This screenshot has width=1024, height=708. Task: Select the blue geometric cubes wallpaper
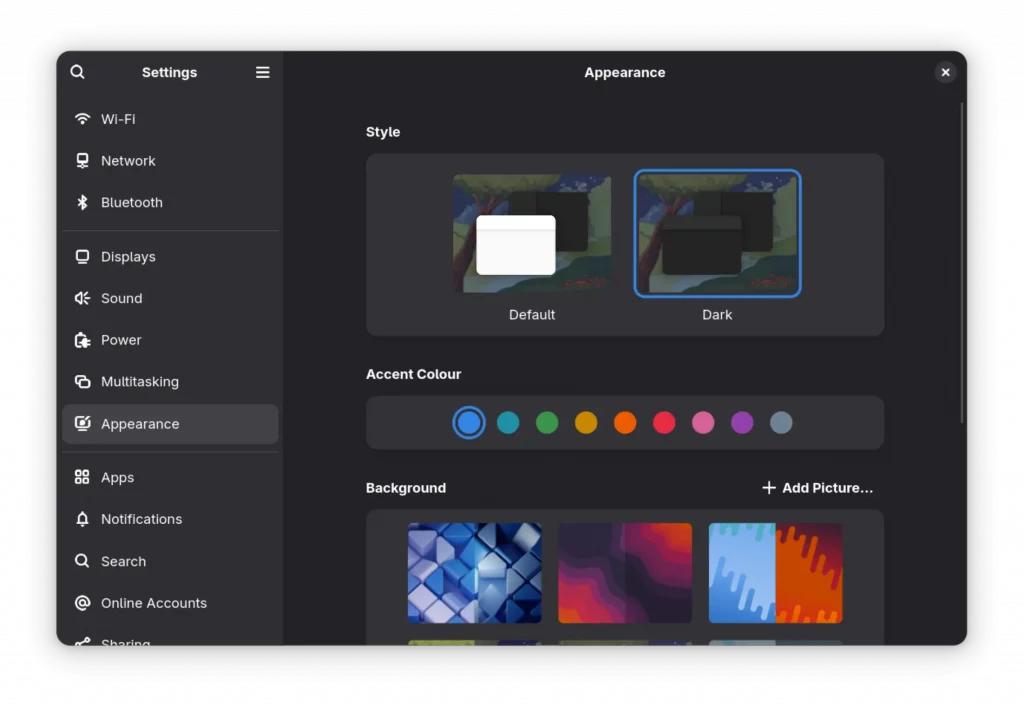pyautogui.click(x=475, y=573)
